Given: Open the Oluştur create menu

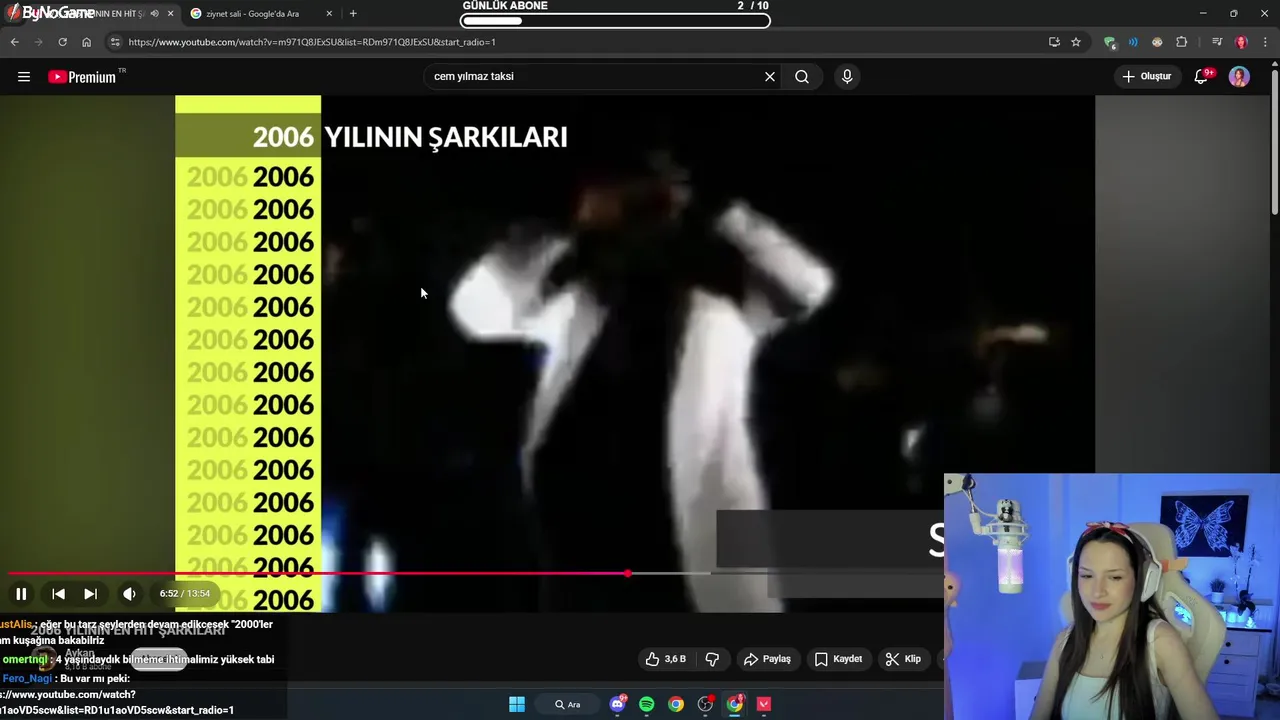Looking at the screenshot, I should point(1147,77).
